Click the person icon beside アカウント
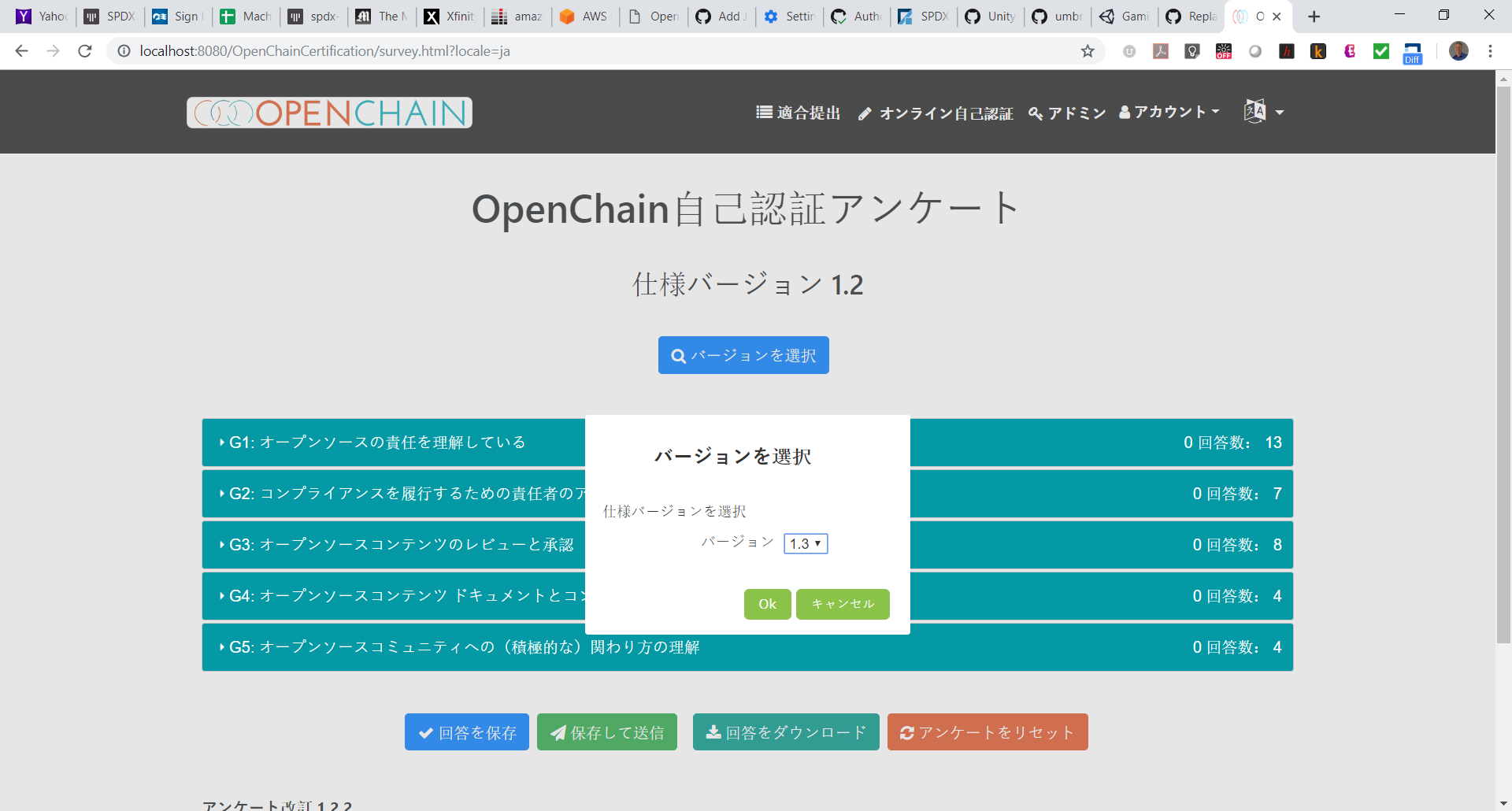 click(x=1124, y=112)
